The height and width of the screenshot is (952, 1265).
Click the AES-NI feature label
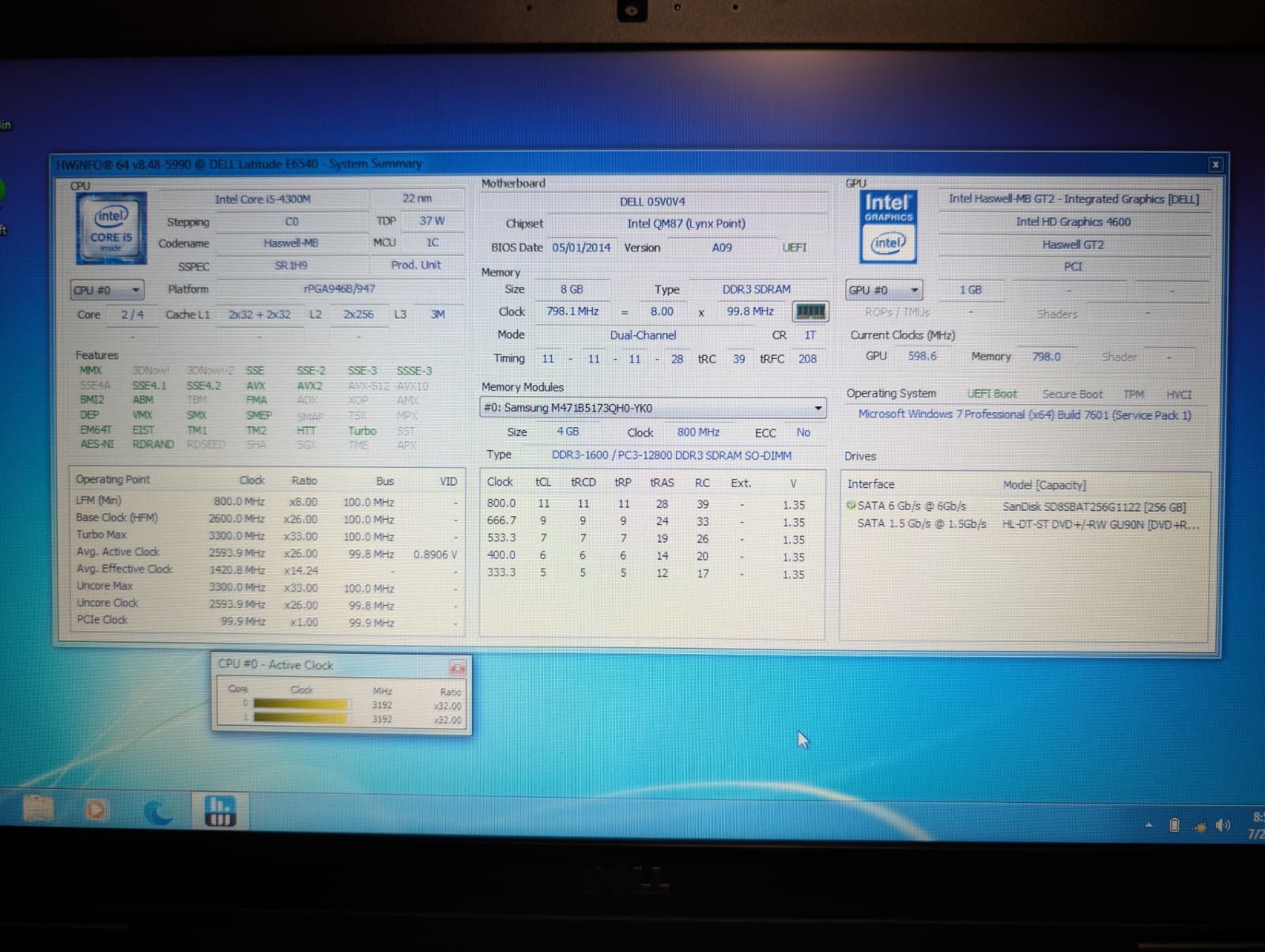96,444
